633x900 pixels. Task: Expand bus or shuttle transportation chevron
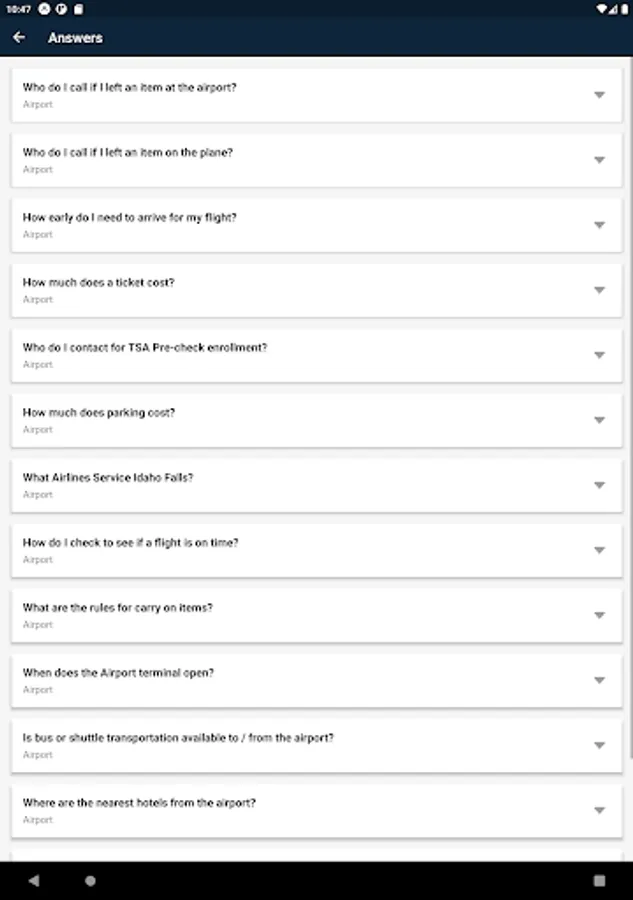599,745
